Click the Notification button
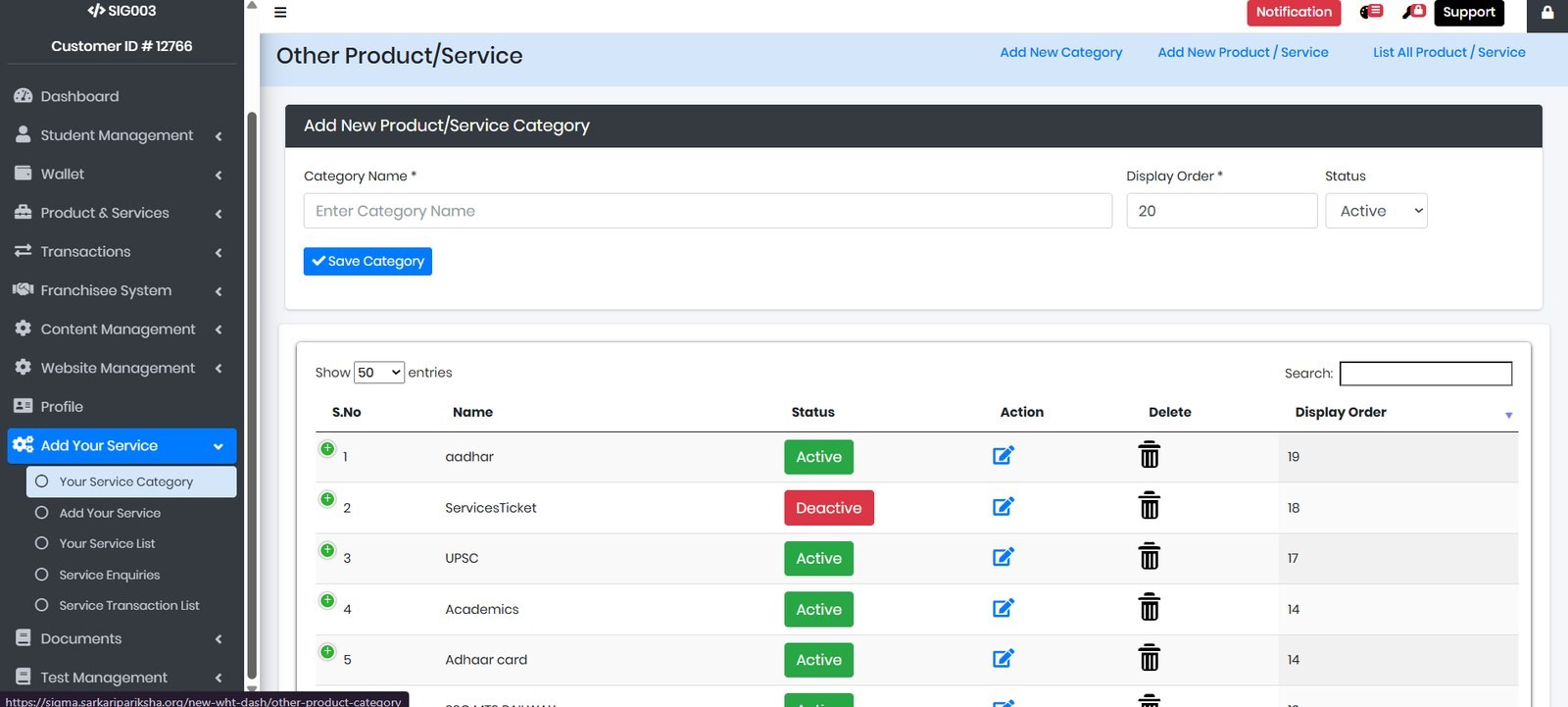 pyautogui.click(x=1294, y=12)
